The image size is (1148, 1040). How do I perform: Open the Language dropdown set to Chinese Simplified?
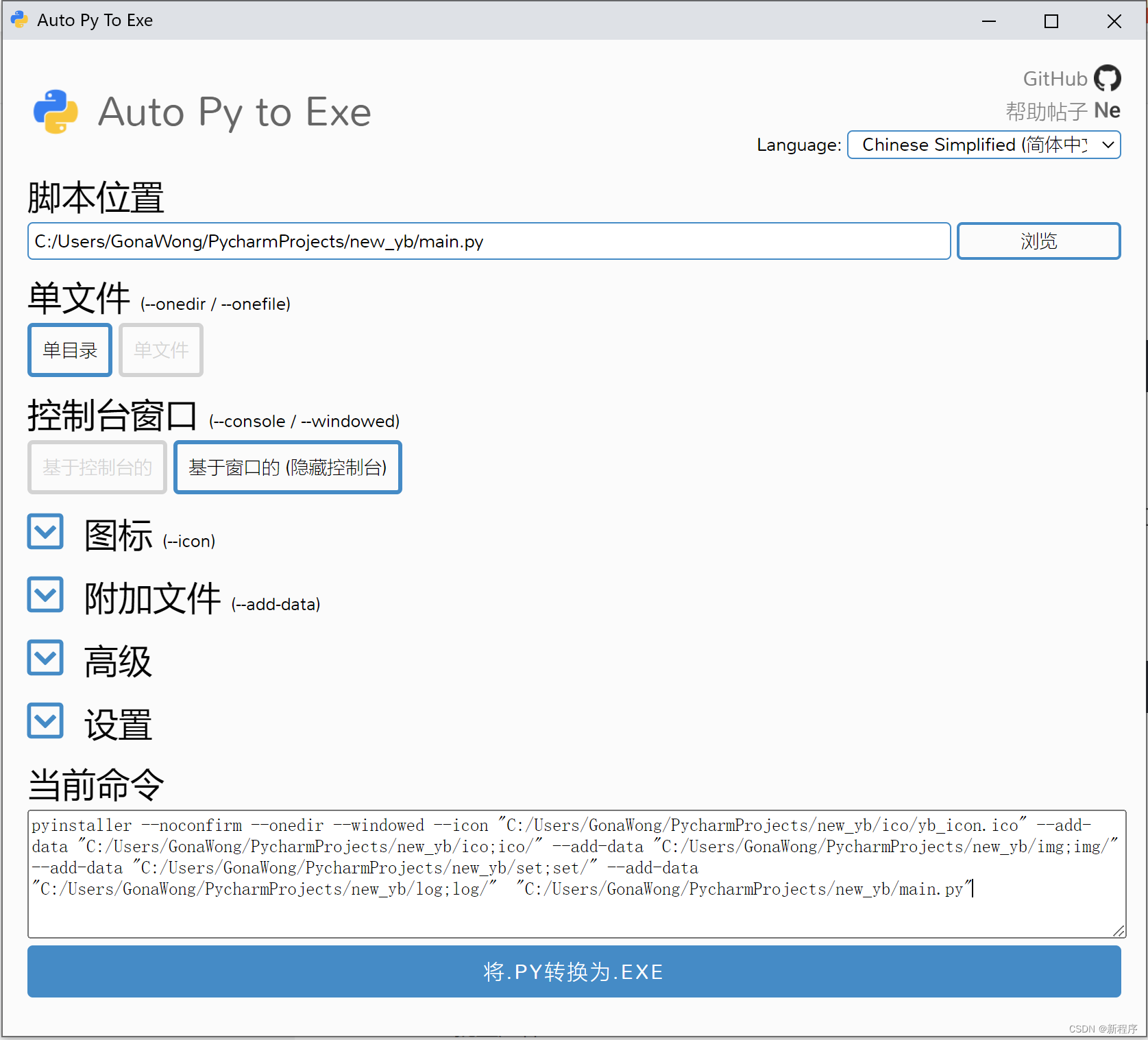(x=984, y=145)
